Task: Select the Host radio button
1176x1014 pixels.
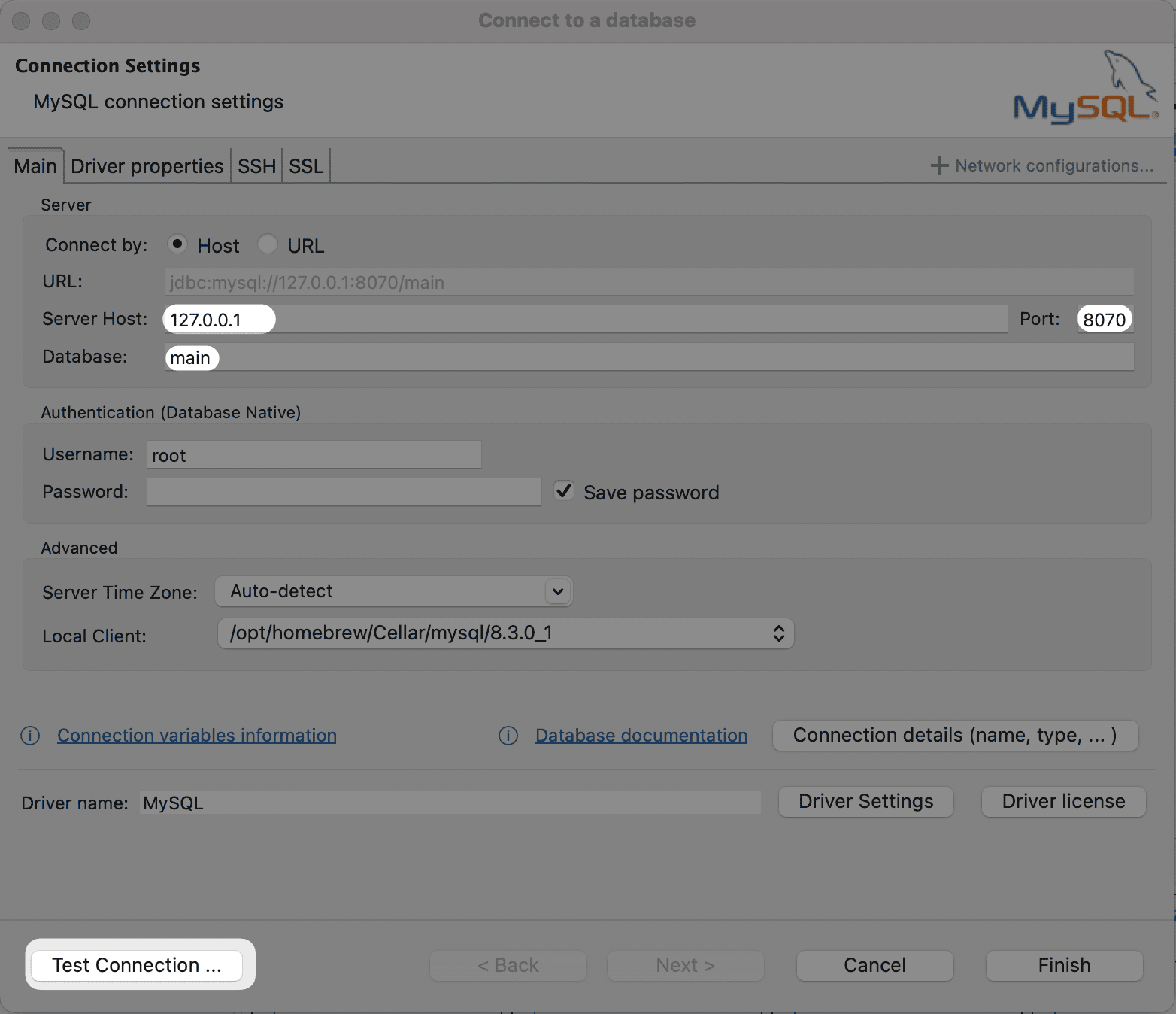Action: (x=177, y=244)
